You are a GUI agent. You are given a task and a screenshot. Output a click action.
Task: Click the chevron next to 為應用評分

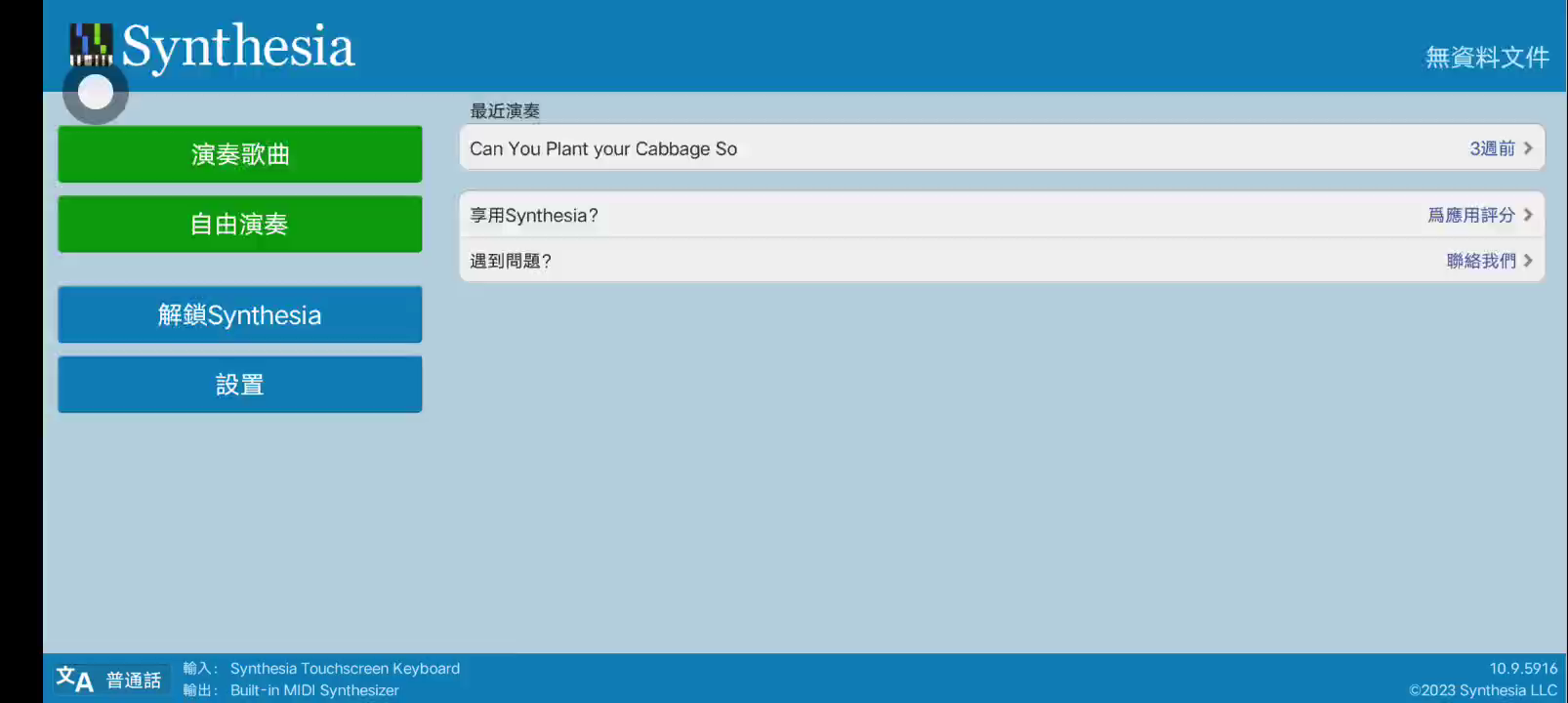tap(1528, 215)
